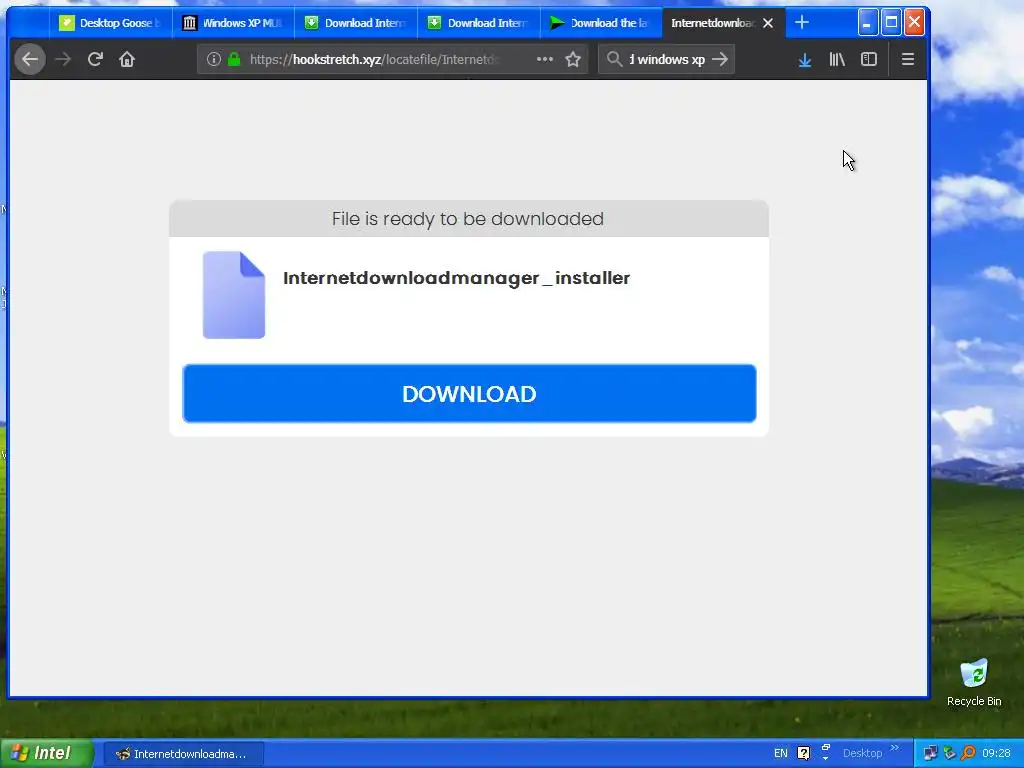Reload the current page
1024x768 pixels.
click(x=95, y=59)
